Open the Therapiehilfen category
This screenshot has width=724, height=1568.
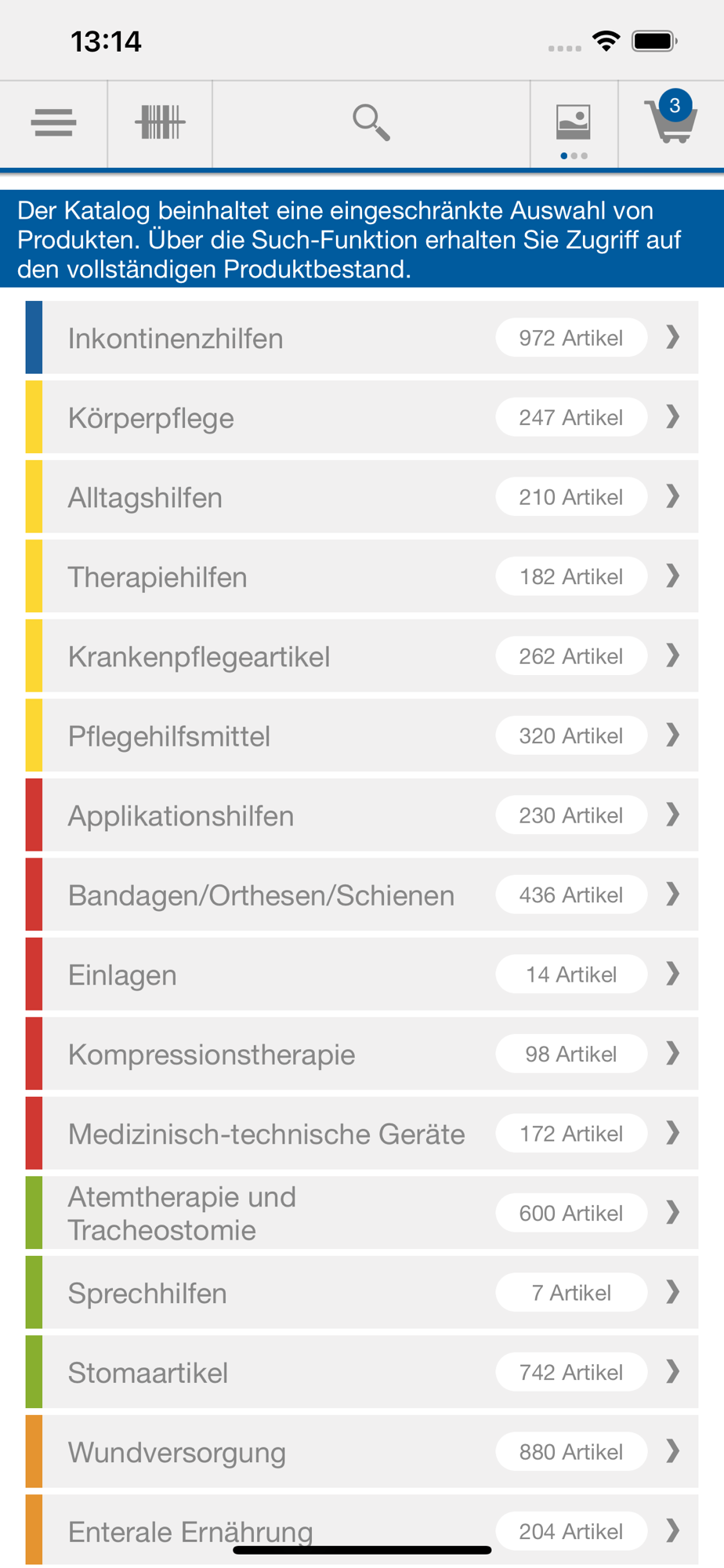coord(362,576)
